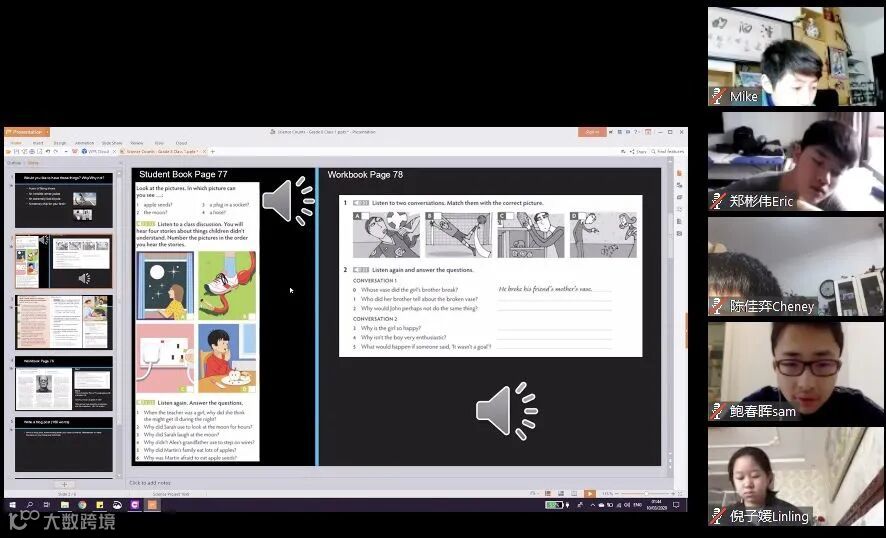886x538 pixels.
Task: Open the orange Presentation application menu
Action: tap(27, 132)
